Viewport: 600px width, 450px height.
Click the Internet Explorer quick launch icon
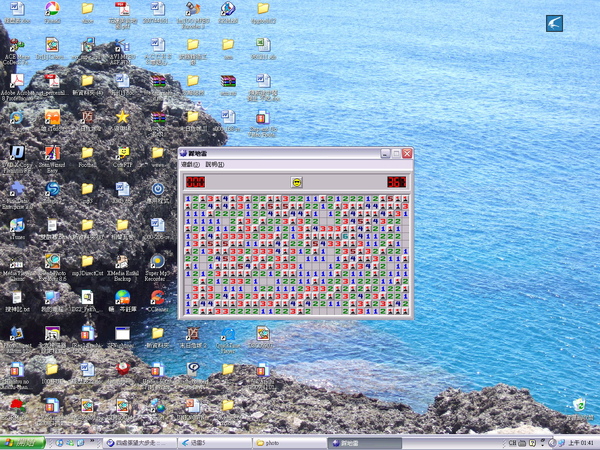coord(59,443)
